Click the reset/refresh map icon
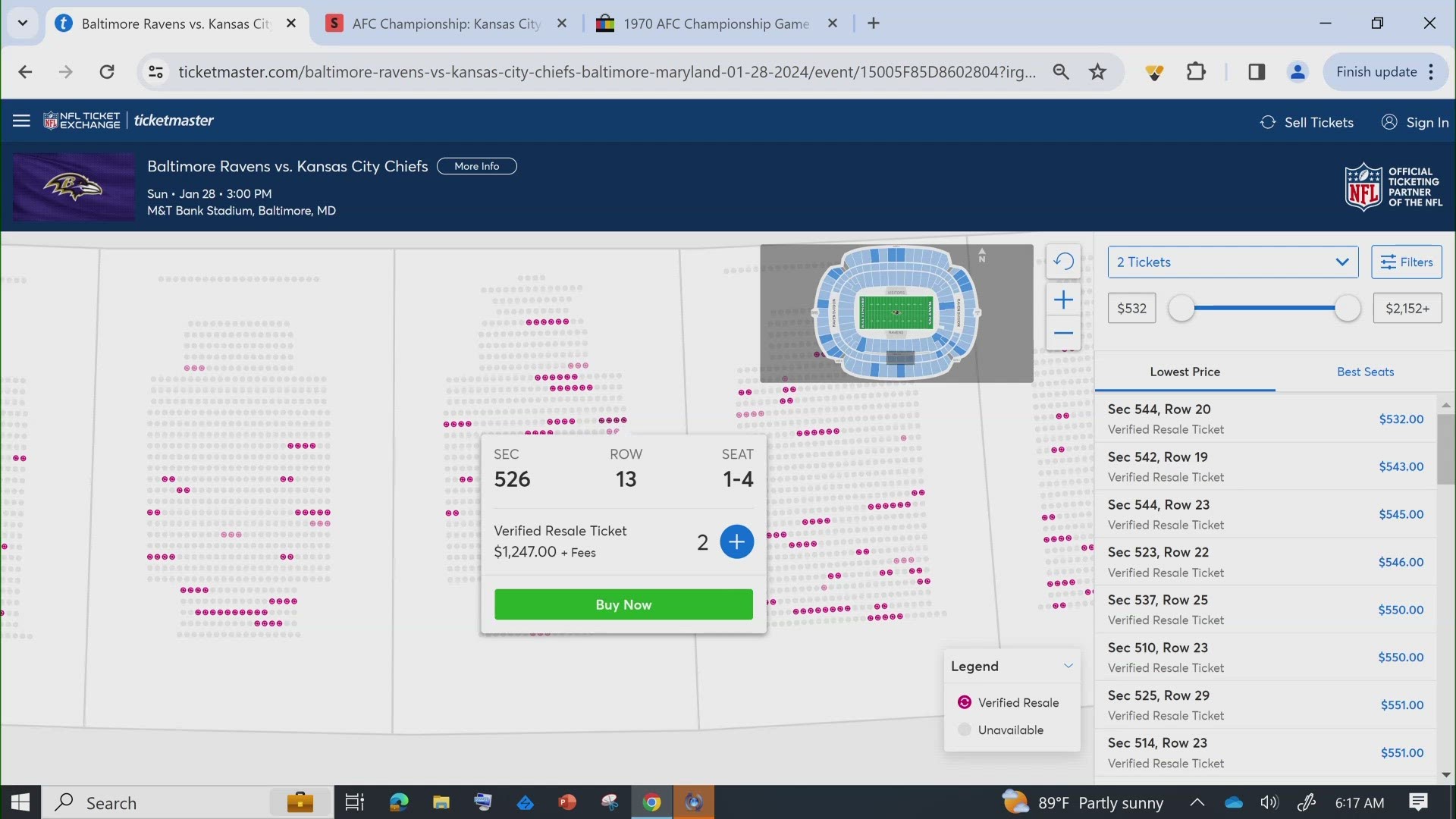 pos(1064,262)
